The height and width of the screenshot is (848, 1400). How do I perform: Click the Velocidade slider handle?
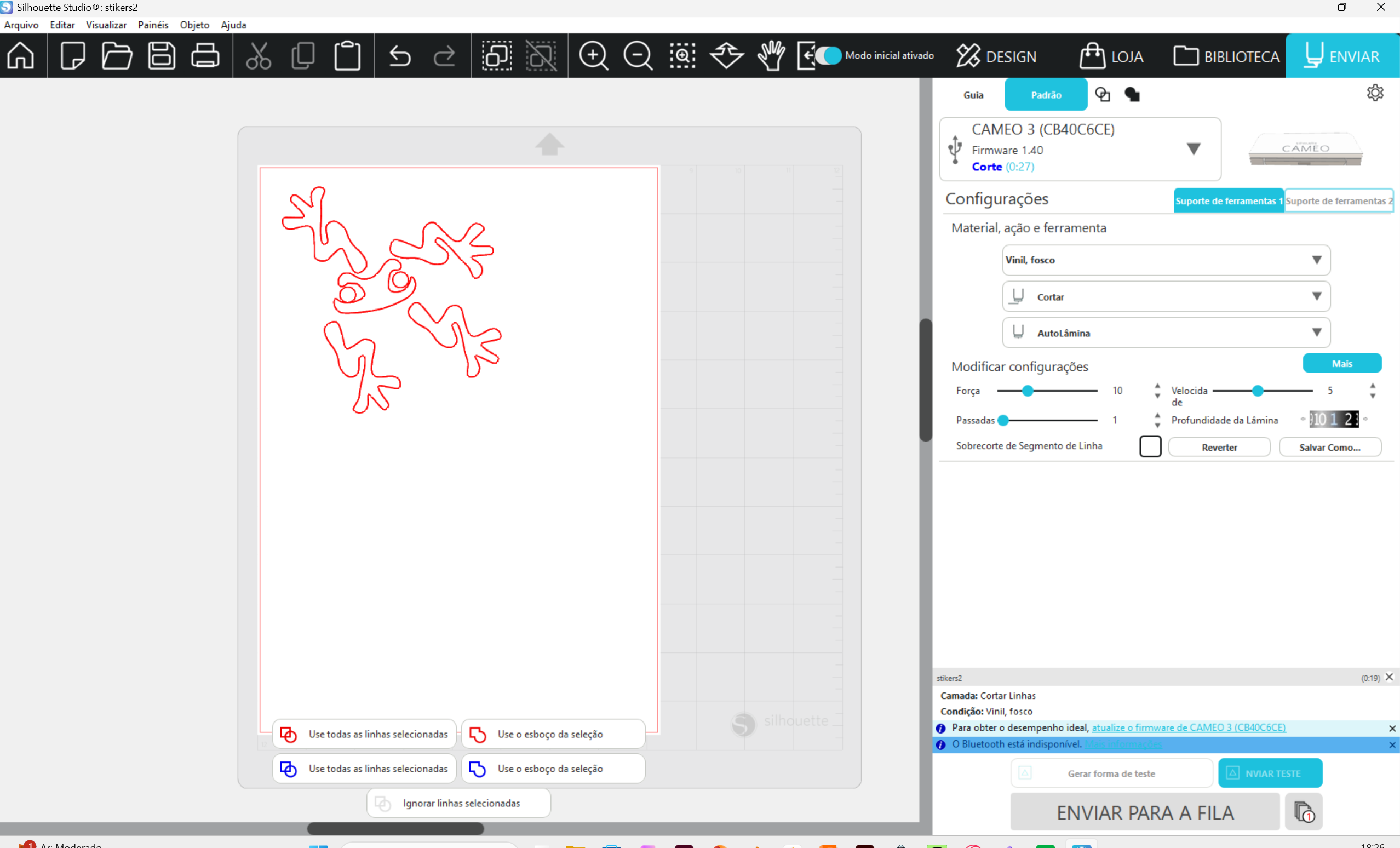(1258, 391)
